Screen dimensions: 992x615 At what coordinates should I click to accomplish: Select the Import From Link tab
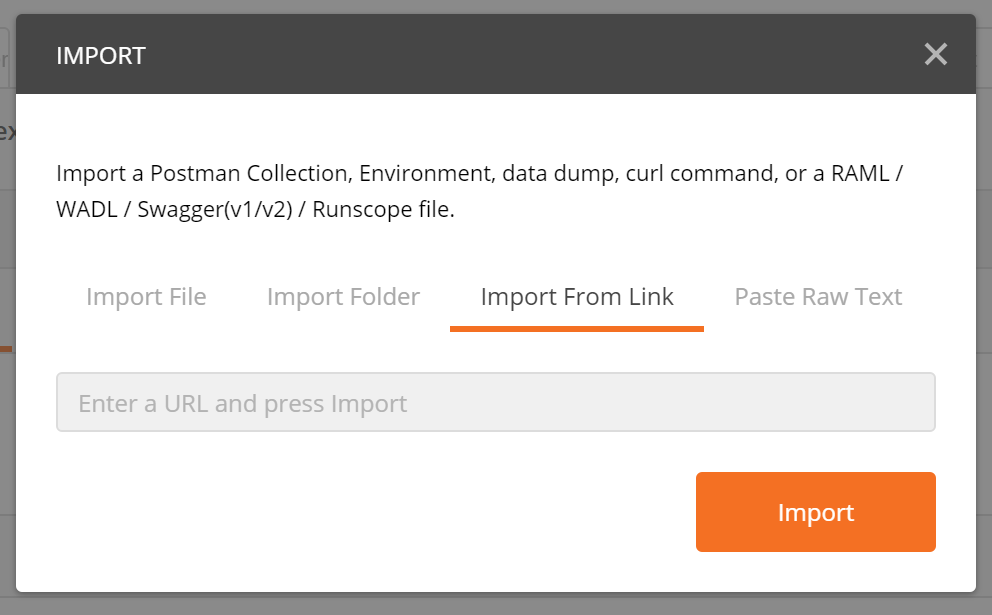point(577,297)
